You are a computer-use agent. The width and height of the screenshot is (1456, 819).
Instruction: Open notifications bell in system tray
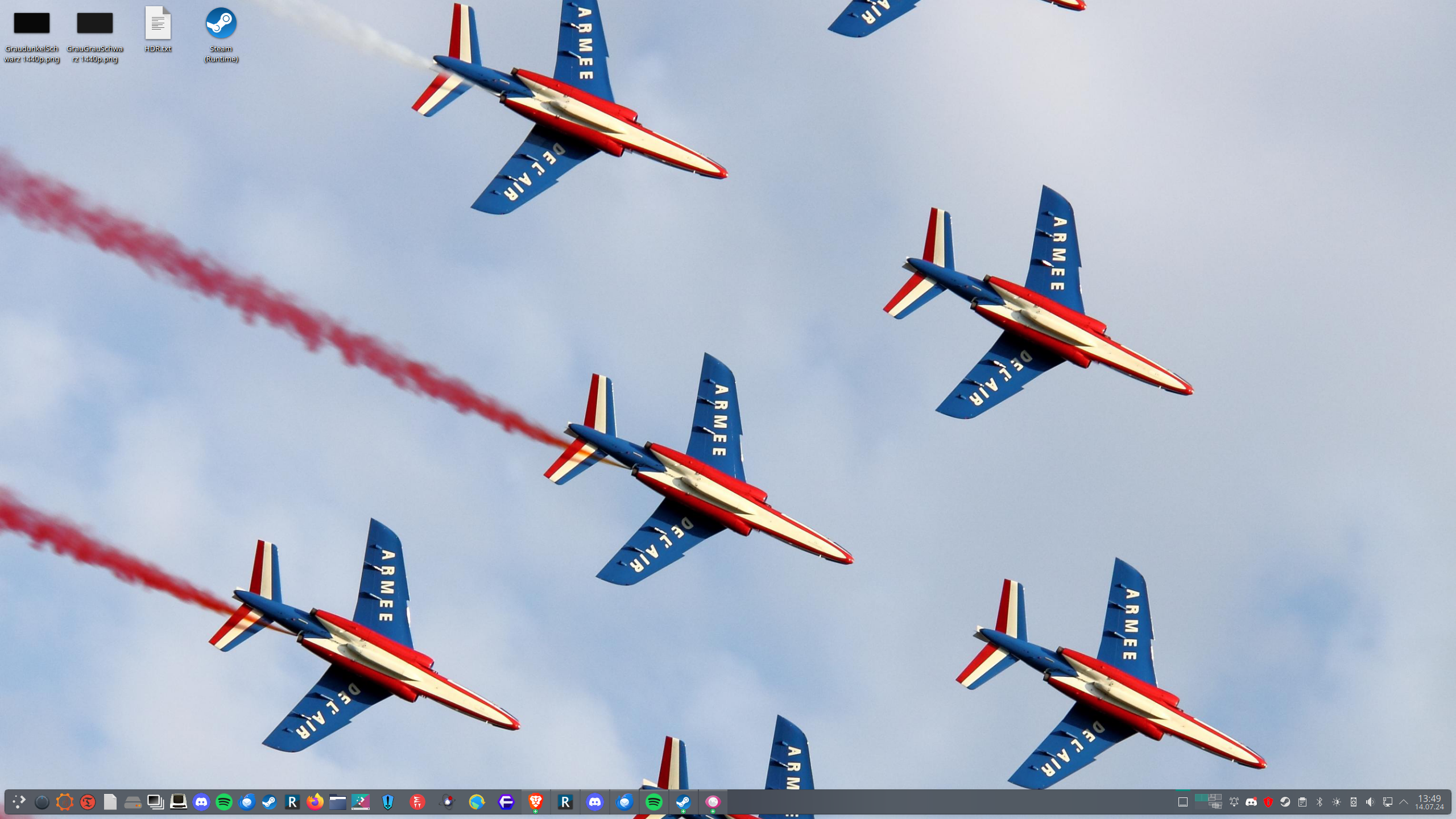tap(1234, 802)
